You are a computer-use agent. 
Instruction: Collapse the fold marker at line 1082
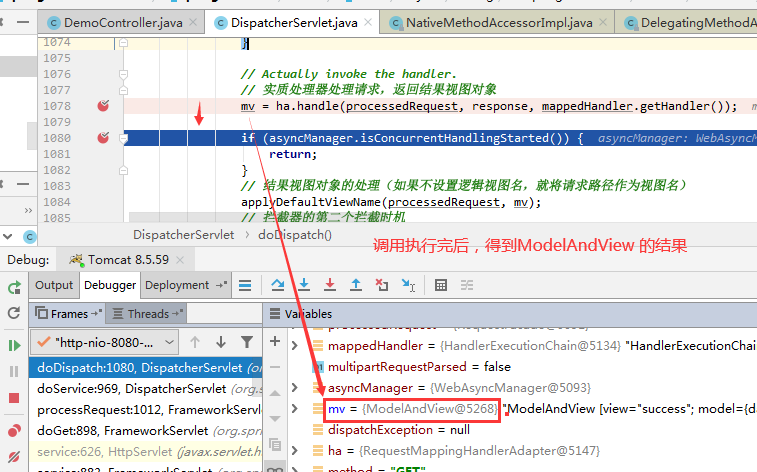pyautogui.click(x=124, y=170)
